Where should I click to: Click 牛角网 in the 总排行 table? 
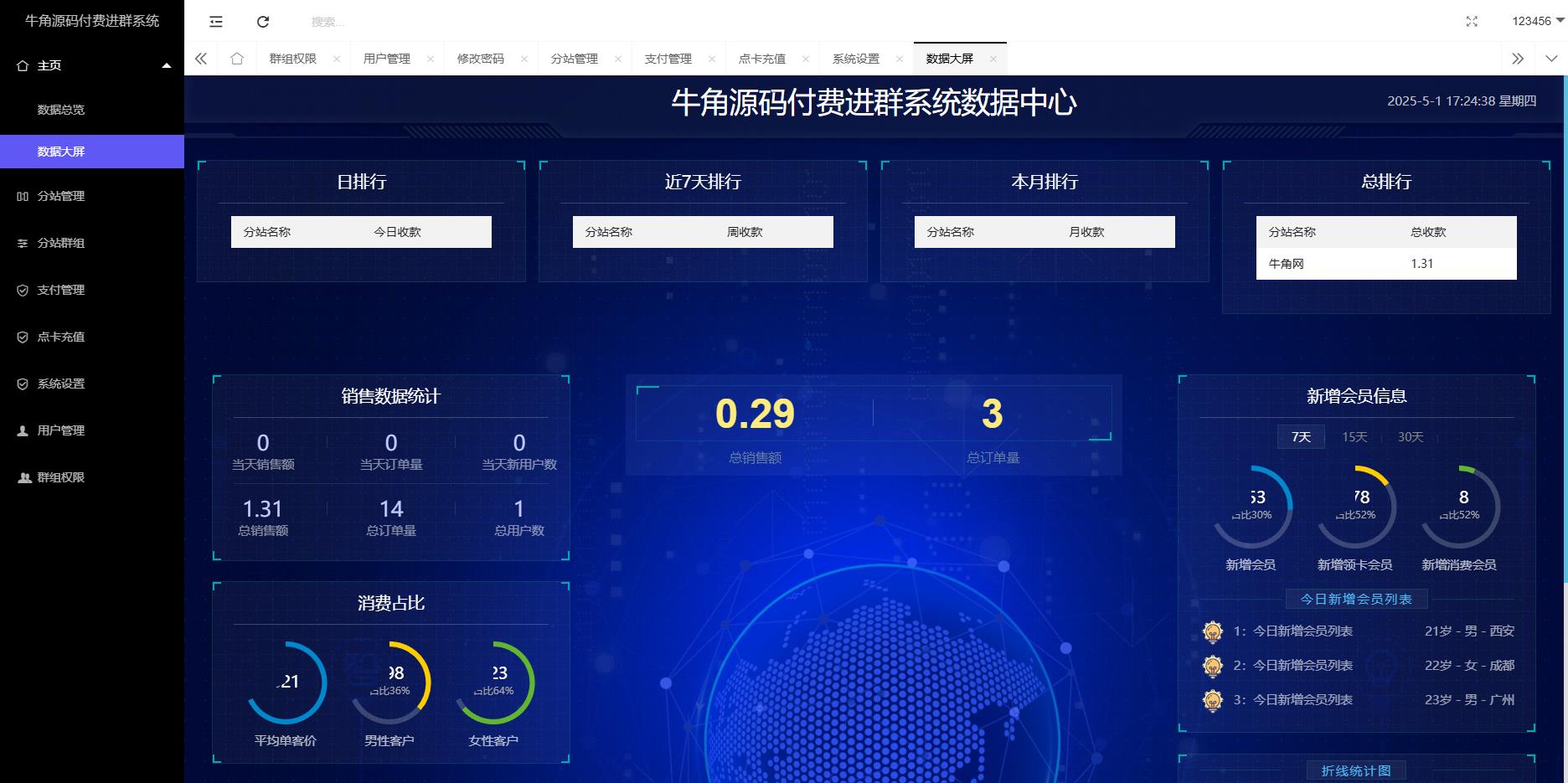pyautogui.click(x=1287, y=264)
